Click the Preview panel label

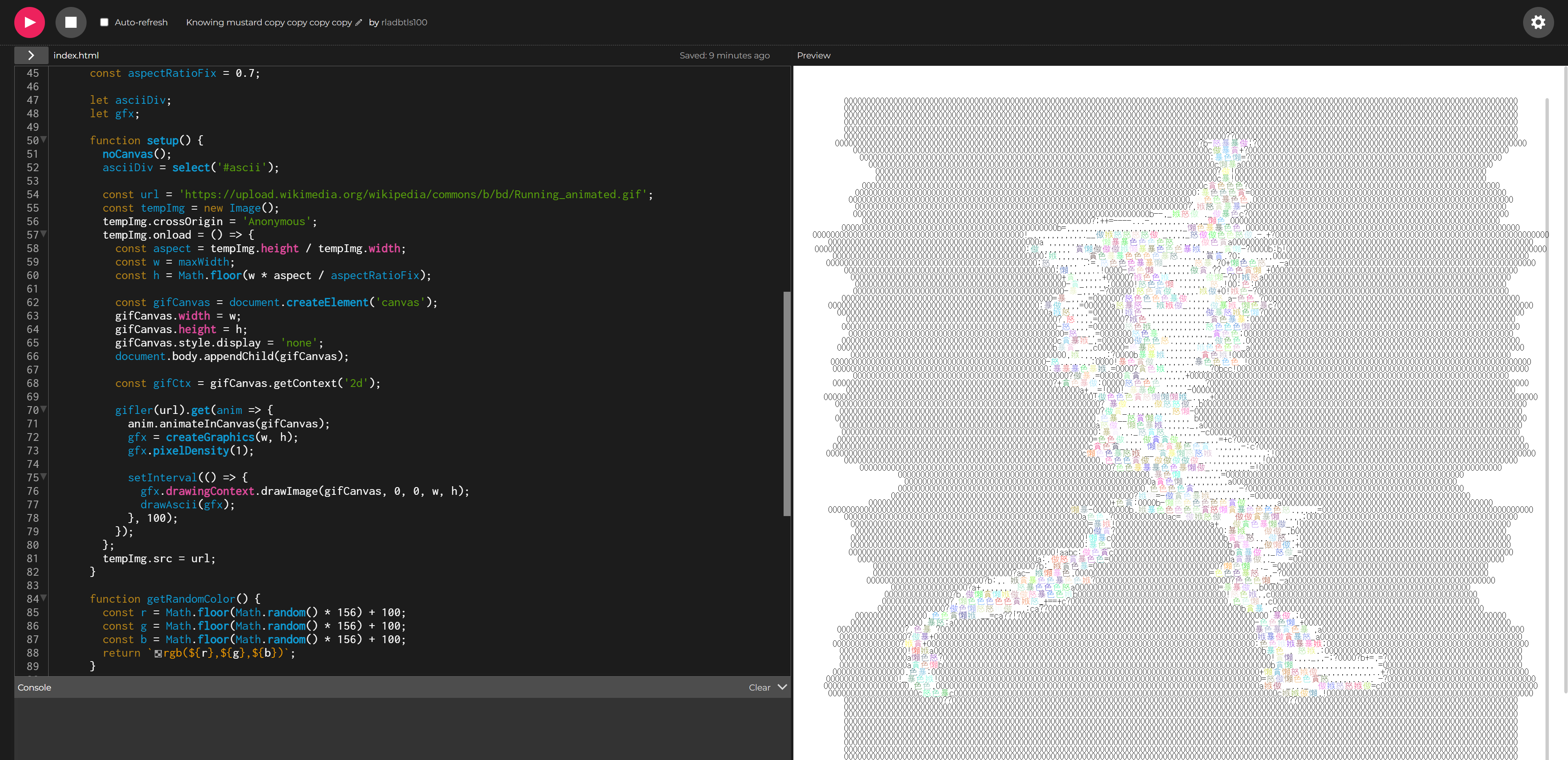pyautogui.click(x=813, y=56)
